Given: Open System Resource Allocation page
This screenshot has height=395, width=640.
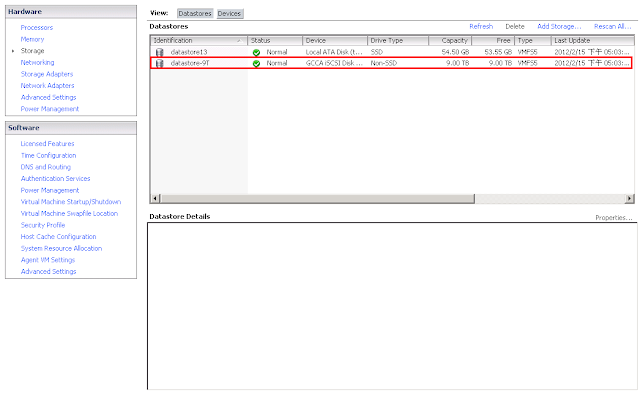Looking at the screenshot, I should [x=61, y=249].
